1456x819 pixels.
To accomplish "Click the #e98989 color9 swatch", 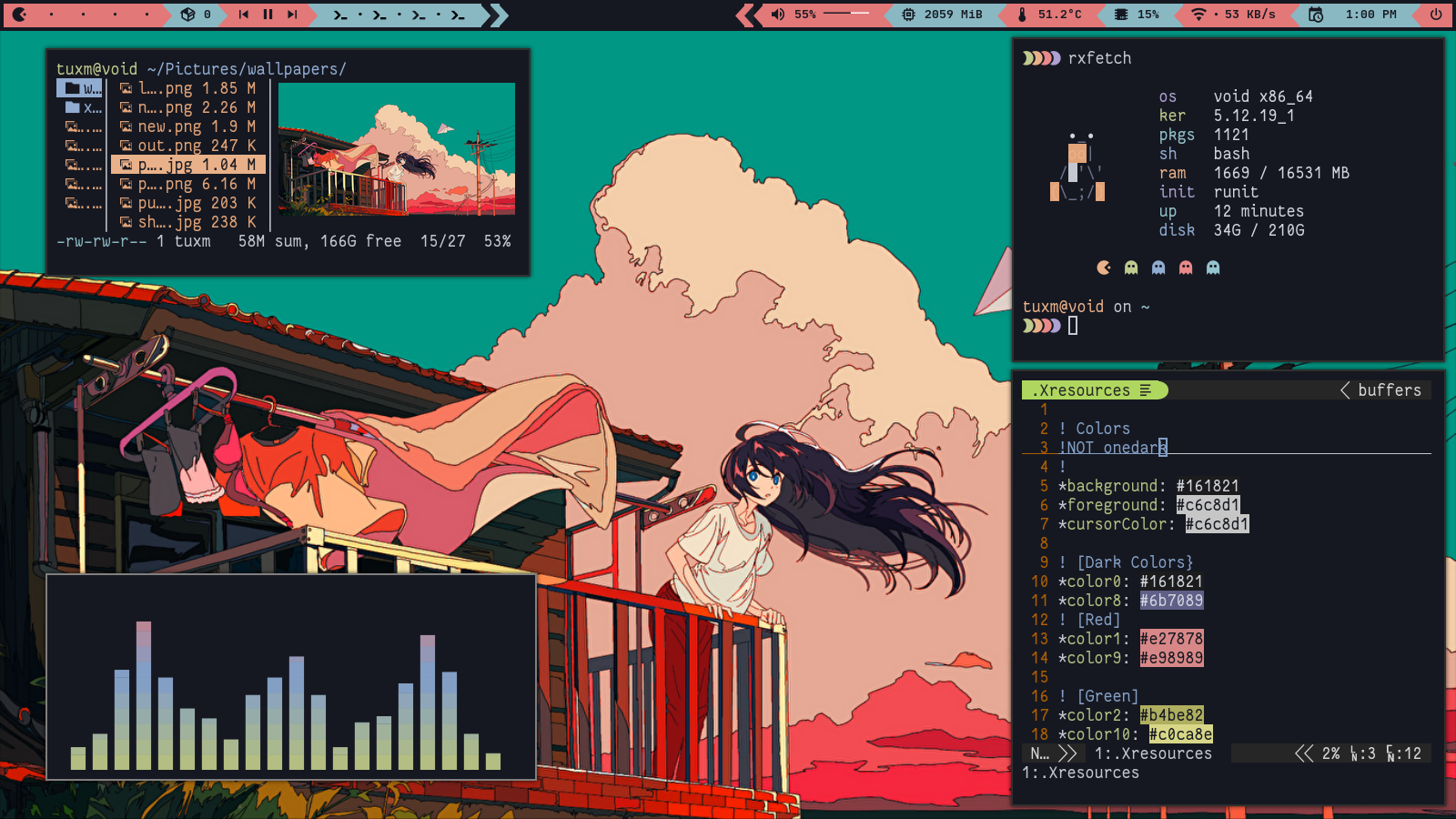I will point(1171,658).
